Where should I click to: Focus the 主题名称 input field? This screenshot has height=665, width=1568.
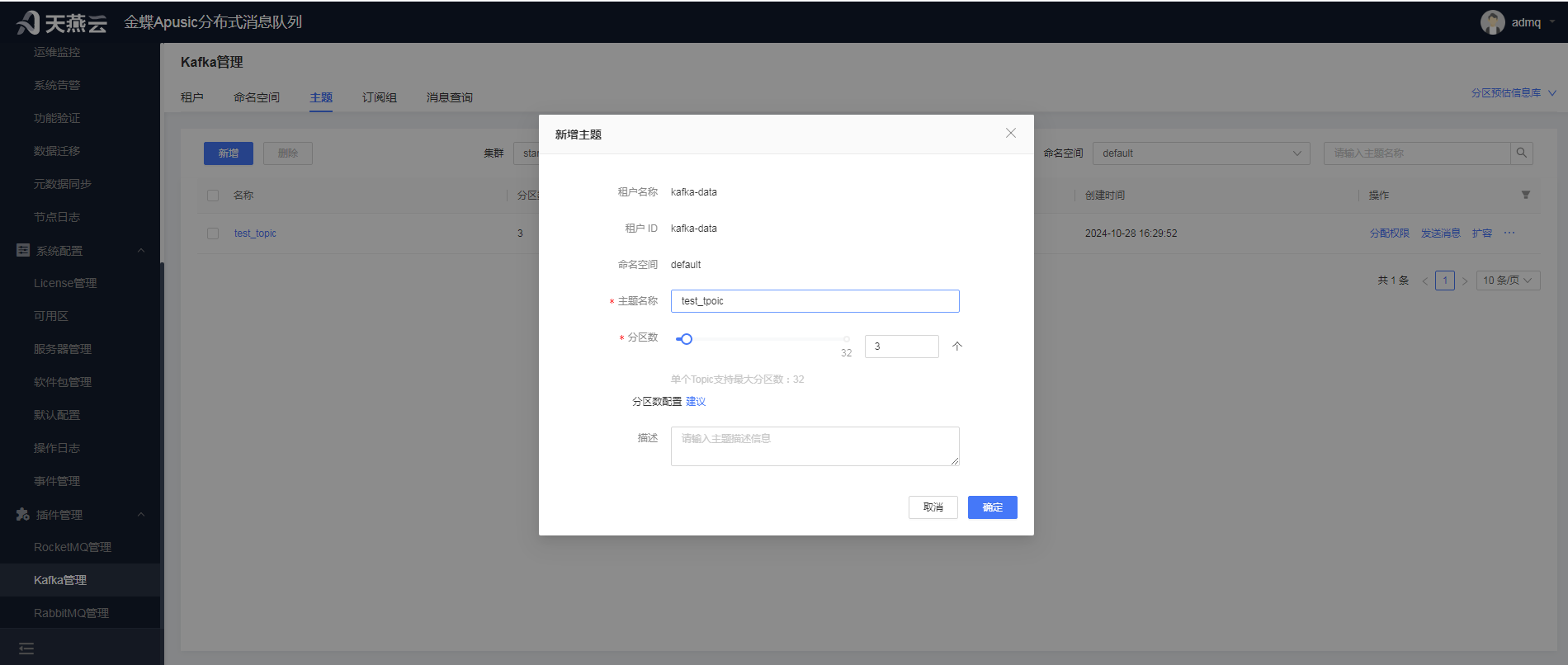[815, 301]
